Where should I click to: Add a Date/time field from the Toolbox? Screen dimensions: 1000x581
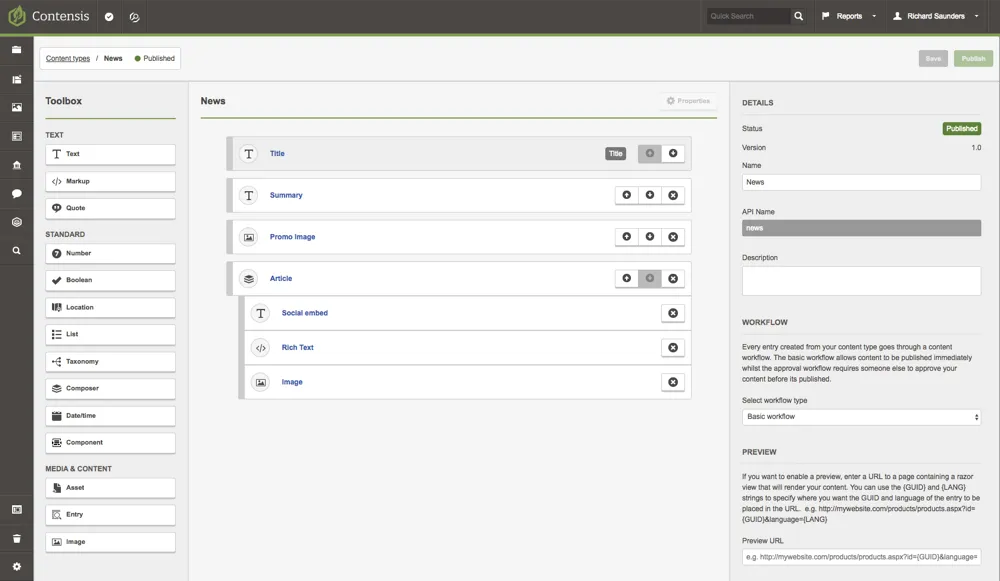(x=110, y=416)
